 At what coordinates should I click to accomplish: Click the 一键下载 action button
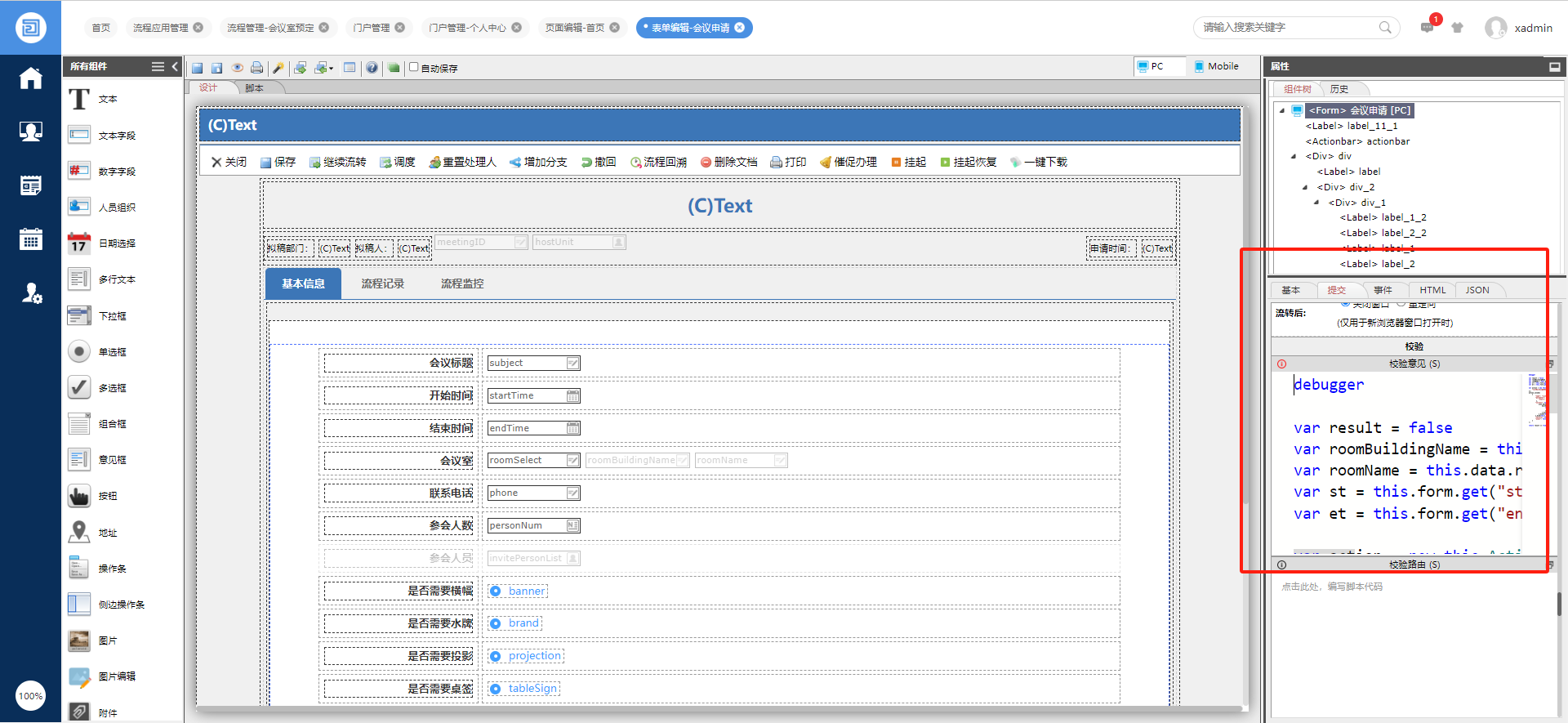tap(1039, 162)
